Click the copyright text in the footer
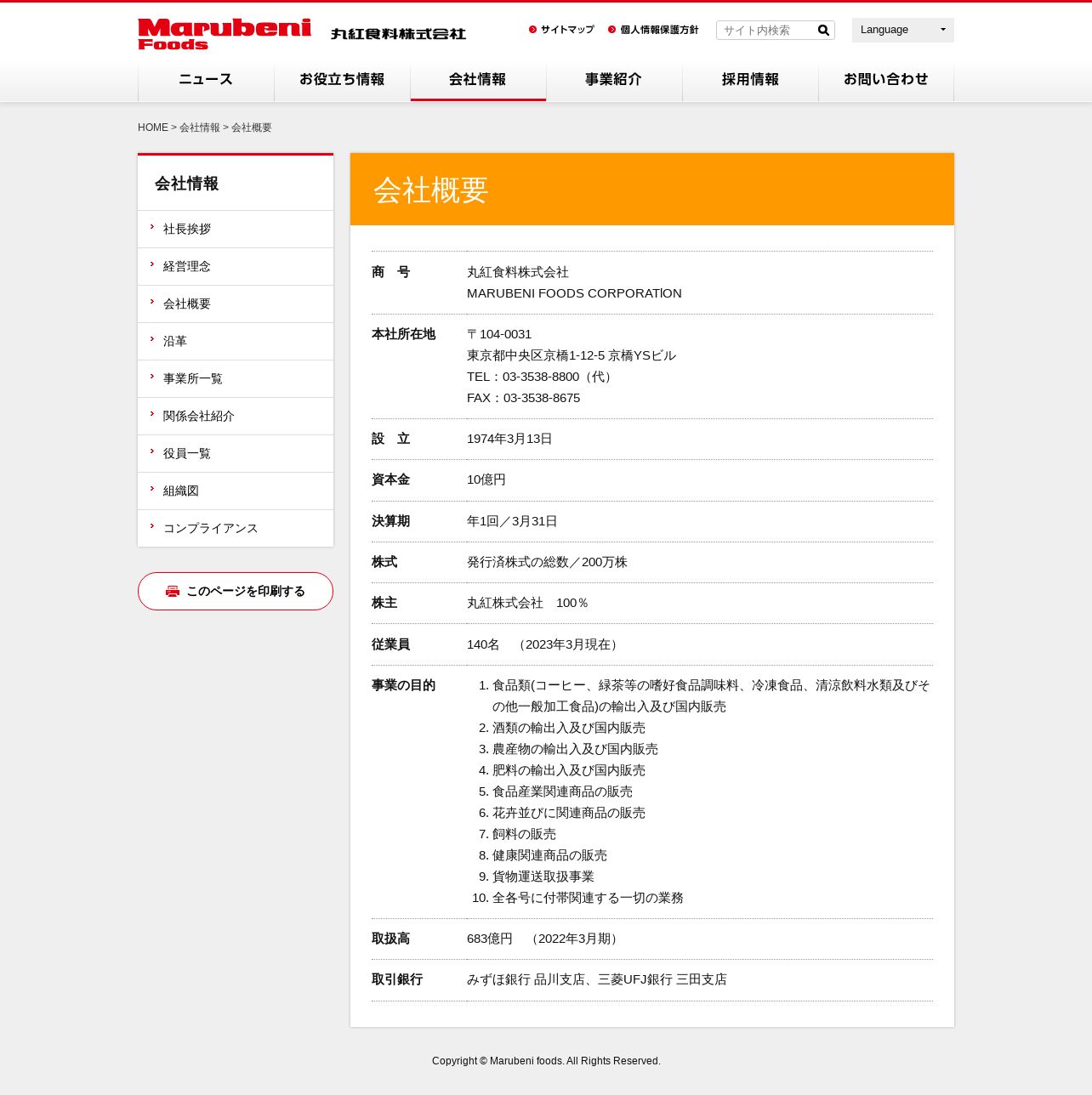 point(546,1061)
